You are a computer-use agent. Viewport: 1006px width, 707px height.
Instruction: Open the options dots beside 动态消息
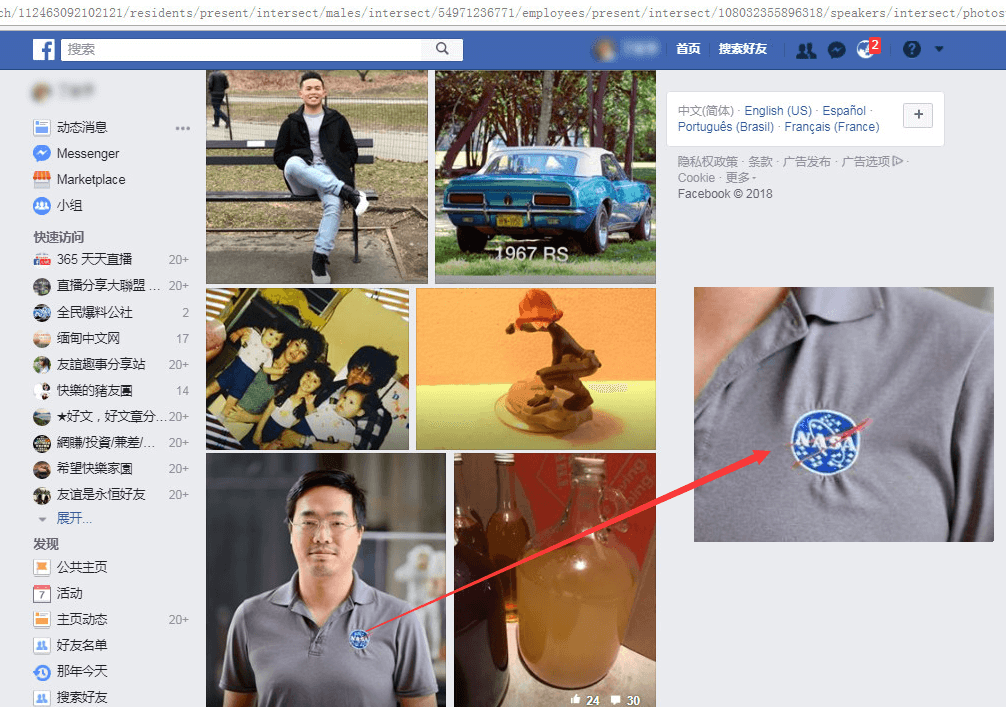[x=182, y=128]
